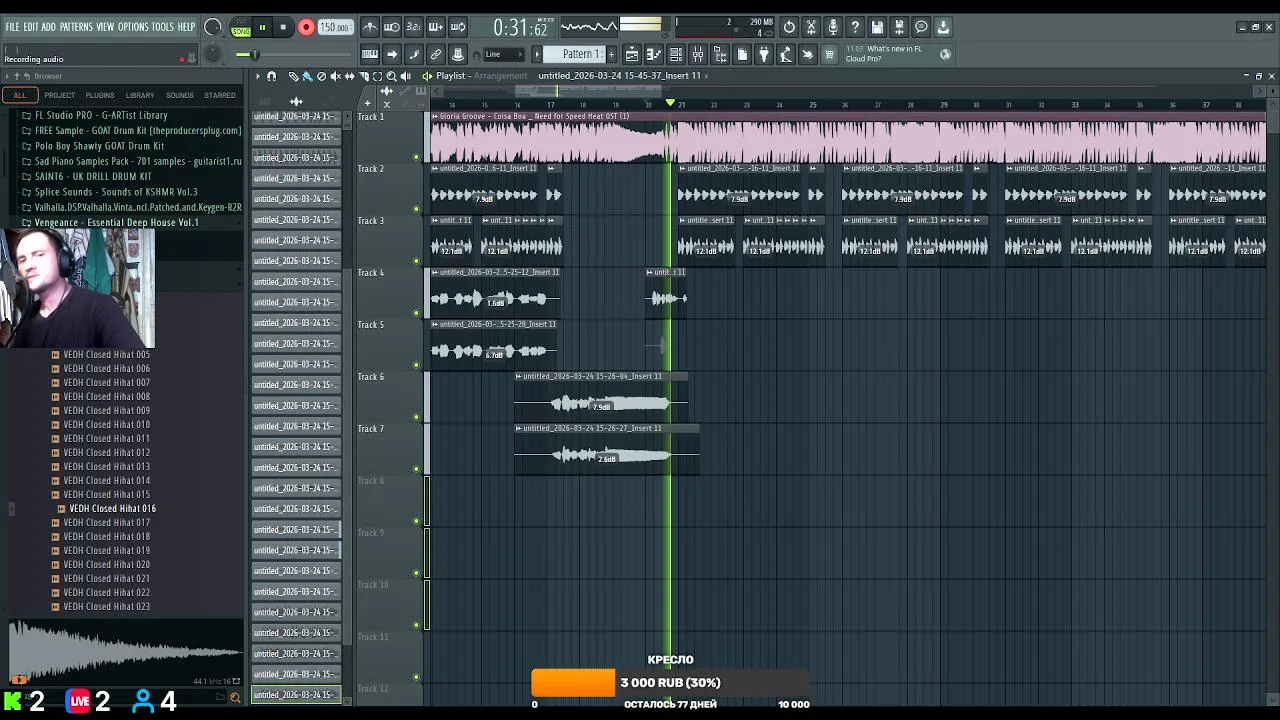Click the red record button
The image size is (1280, 720).
point(306,27)
